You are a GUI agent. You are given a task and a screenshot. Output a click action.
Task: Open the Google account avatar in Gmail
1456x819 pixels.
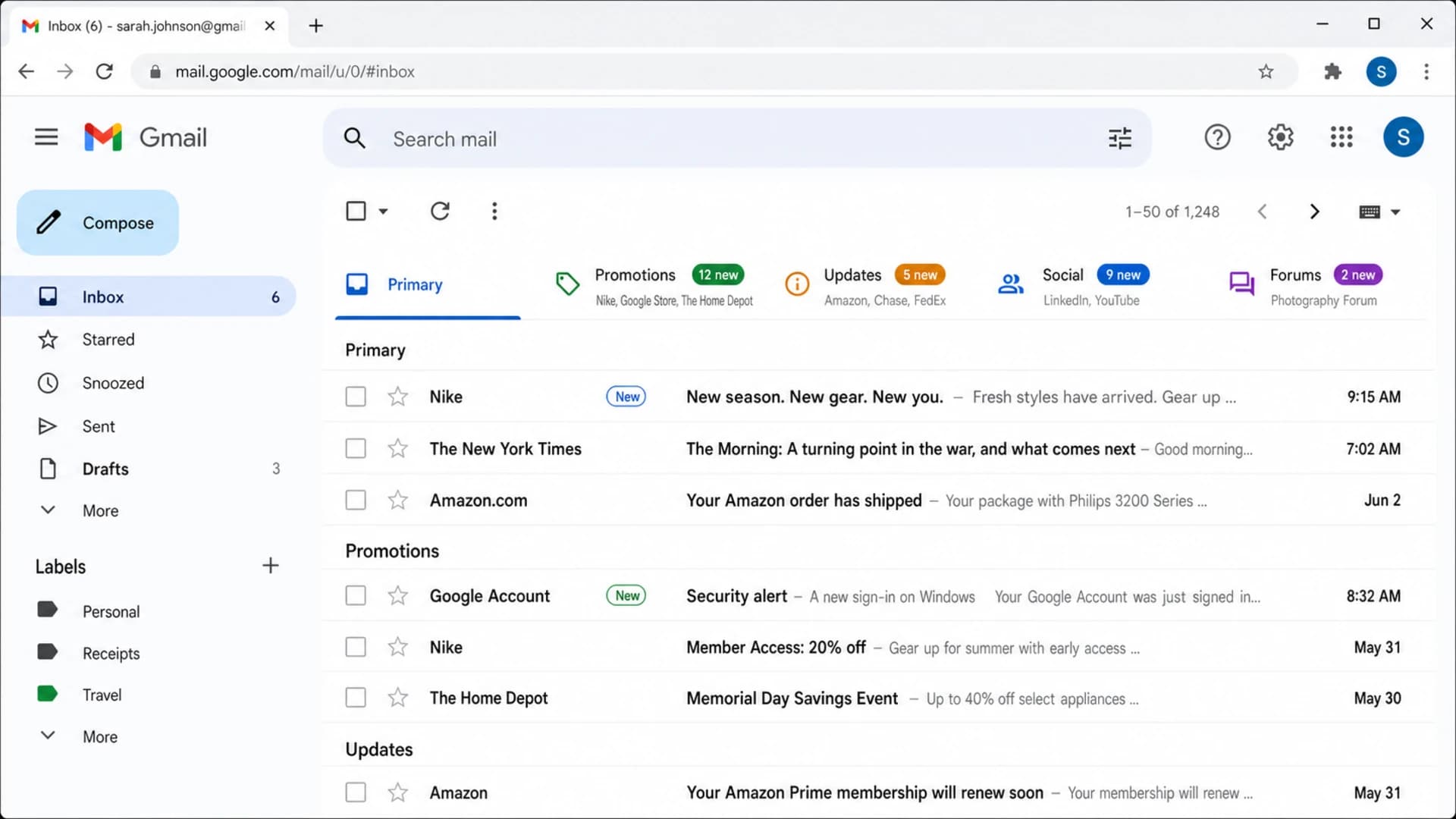[1403, 137]
